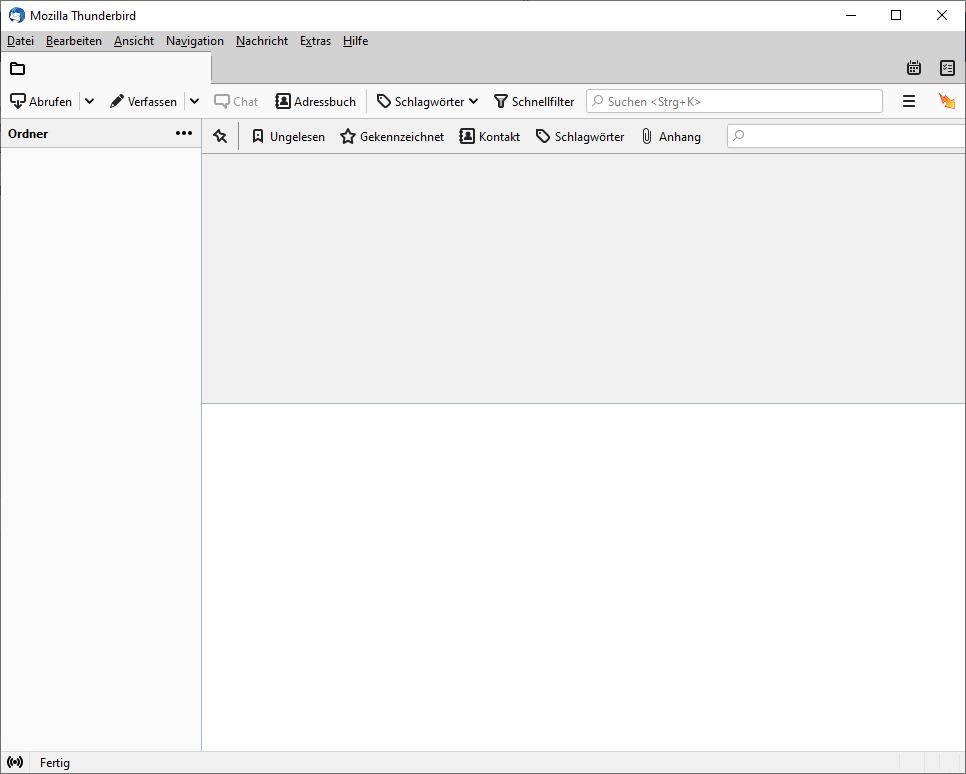This screenshot has height=774, width=966.
Task: Click the online status icon in status bar
Action: (x=15, y=763)
